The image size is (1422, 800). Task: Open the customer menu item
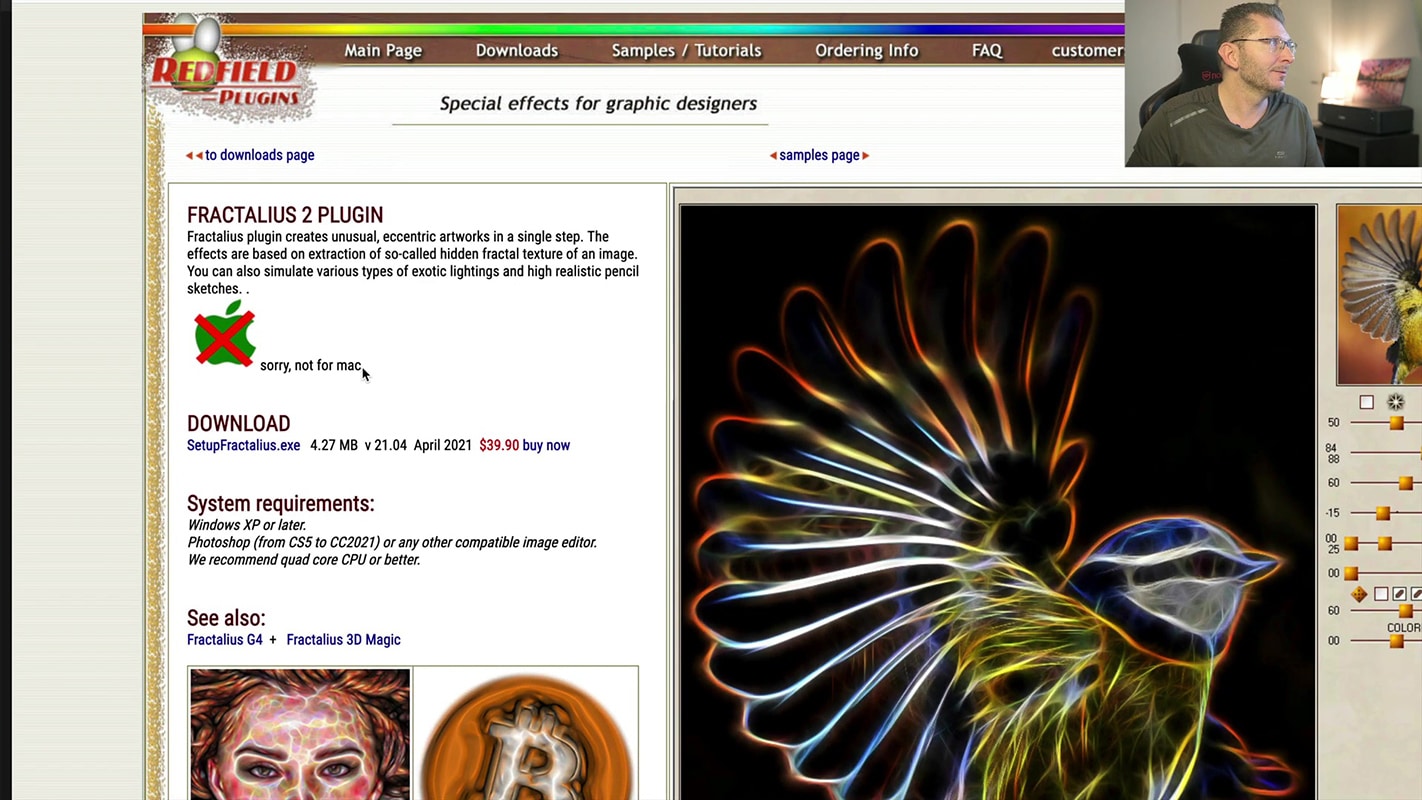tap(1087, 50)
